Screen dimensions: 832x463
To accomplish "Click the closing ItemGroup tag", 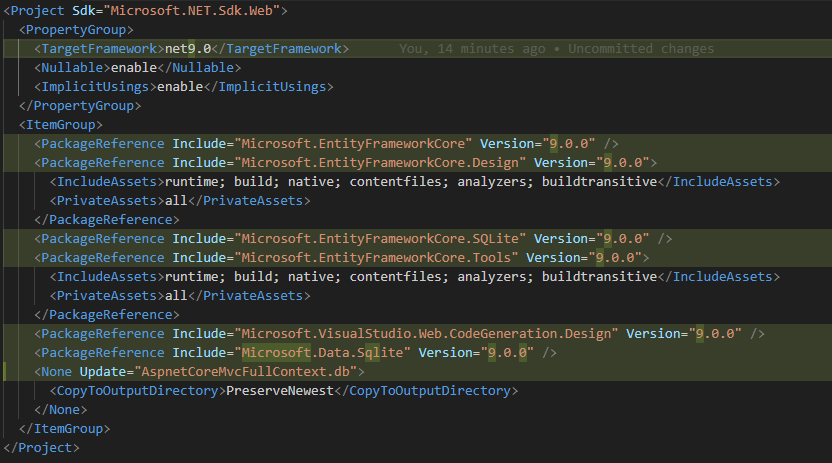I will click(65, 429).
